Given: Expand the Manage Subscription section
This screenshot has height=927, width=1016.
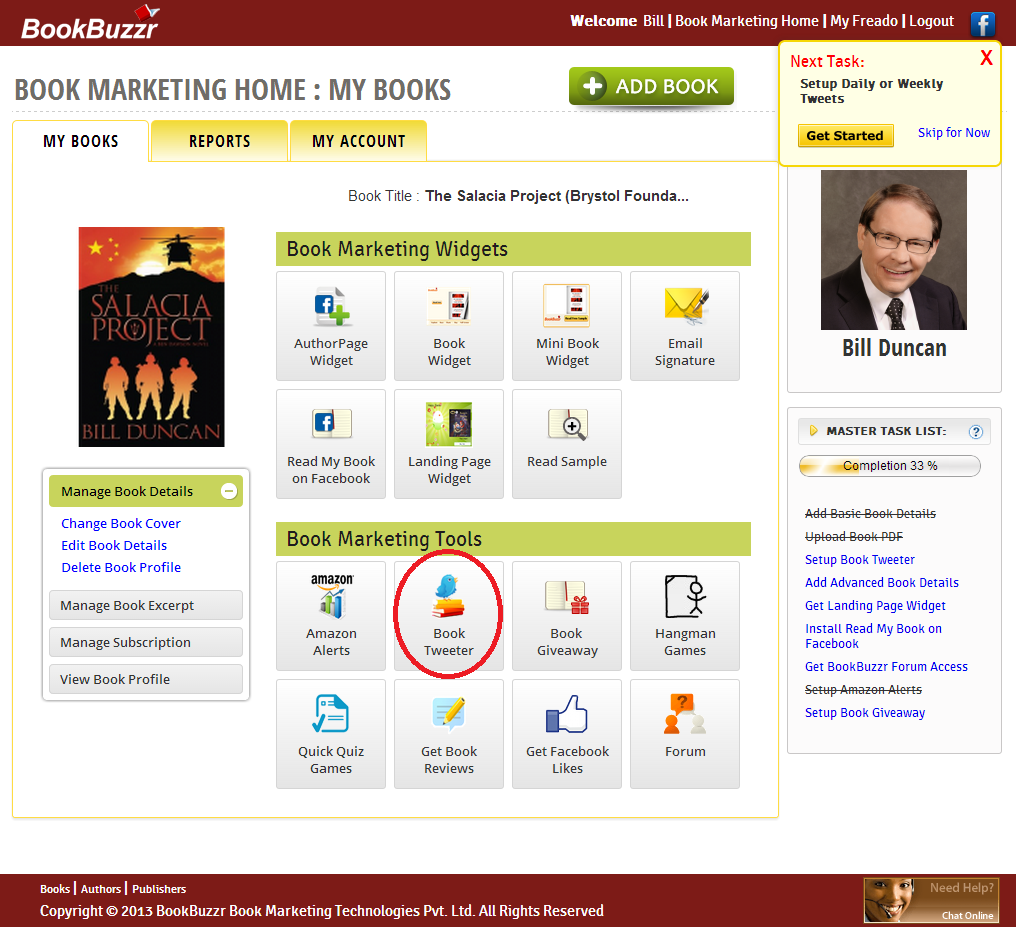Looking at the screenshot, I should 146,642.
